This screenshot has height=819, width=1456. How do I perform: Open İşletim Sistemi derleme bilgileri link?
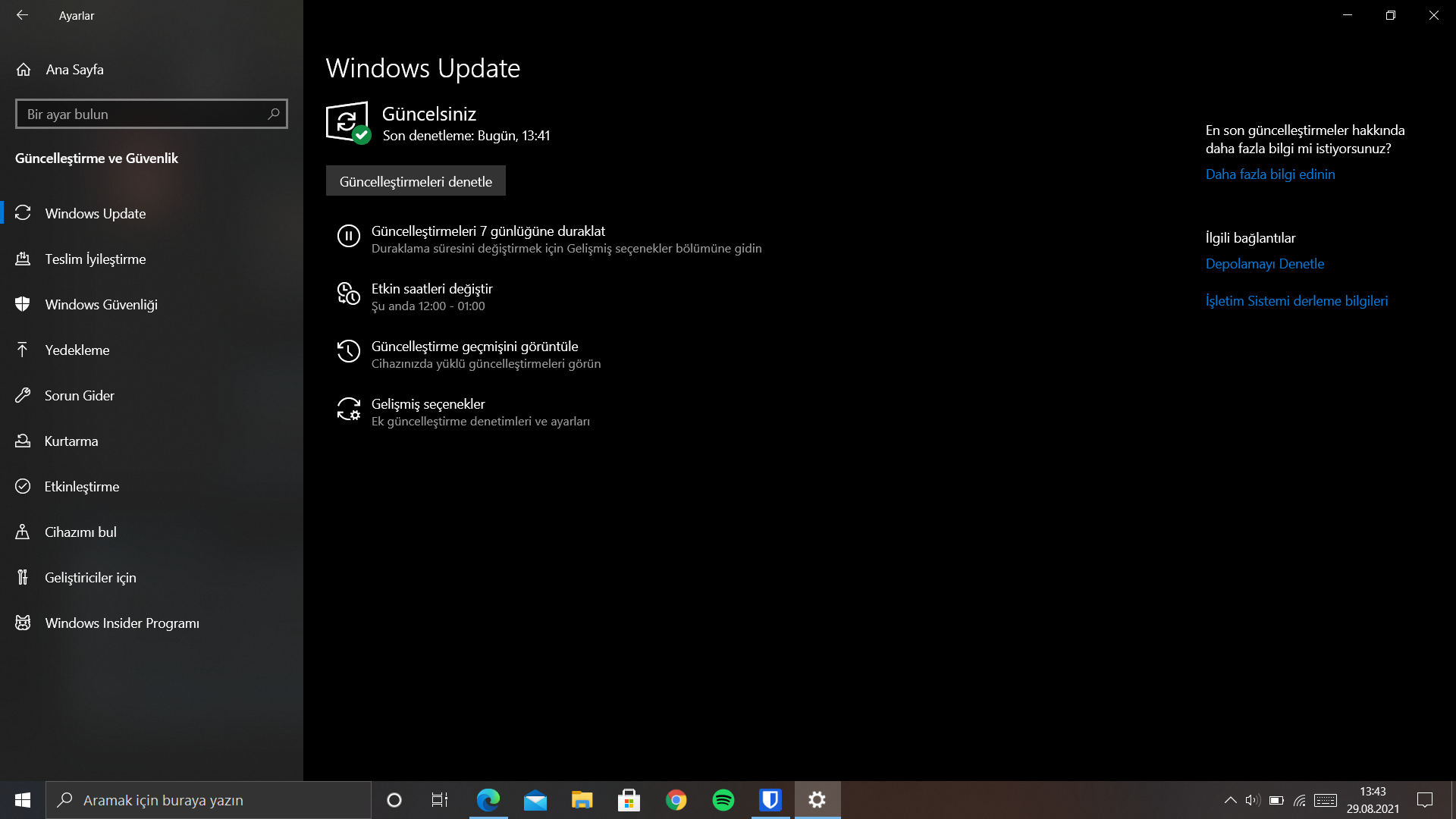[1297, 301]
